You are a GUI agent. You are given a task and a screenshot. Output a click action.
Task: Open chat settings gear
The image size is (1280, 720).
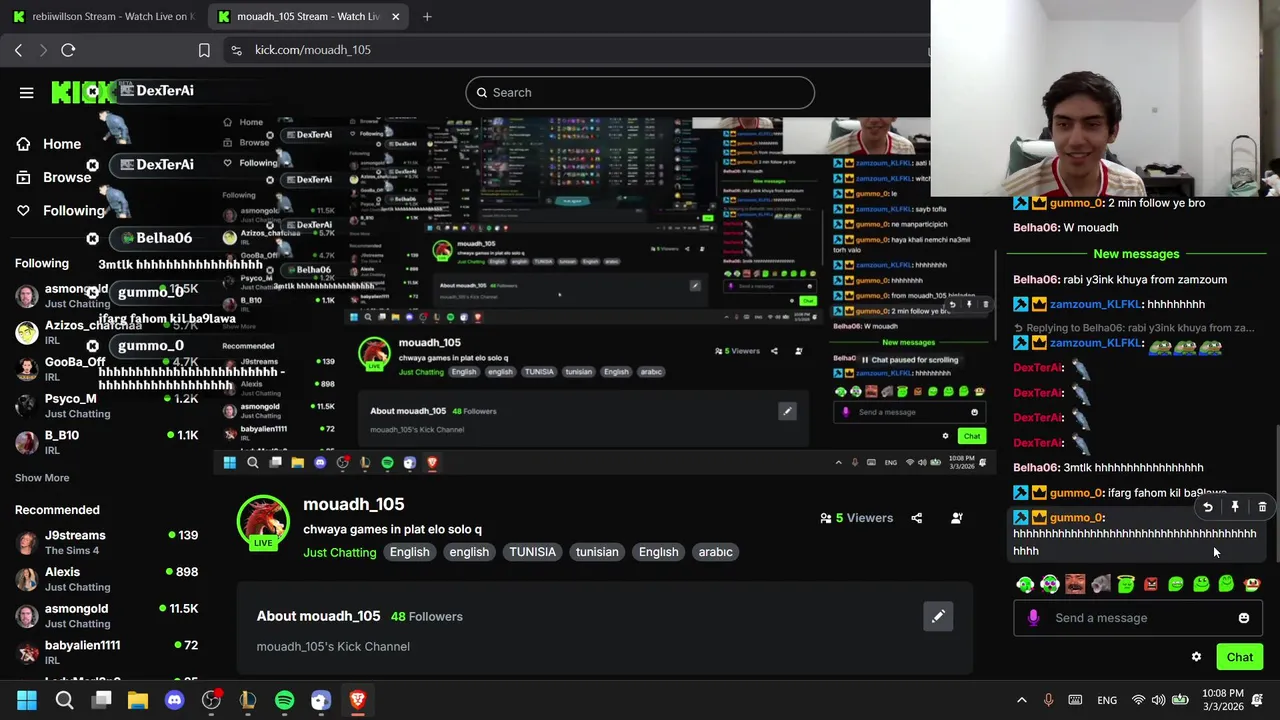pyautogui.click(x=1196, y=657)
